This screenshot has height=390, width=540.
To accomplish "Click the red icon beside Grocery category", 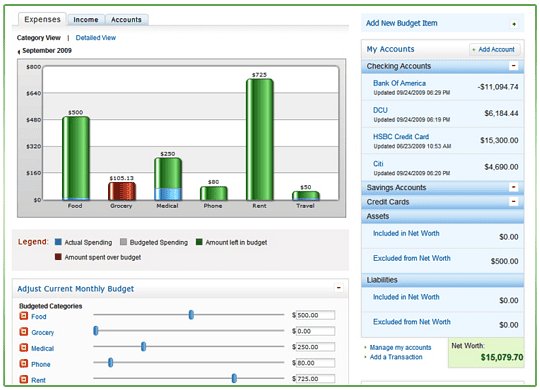I will [23, 331].
